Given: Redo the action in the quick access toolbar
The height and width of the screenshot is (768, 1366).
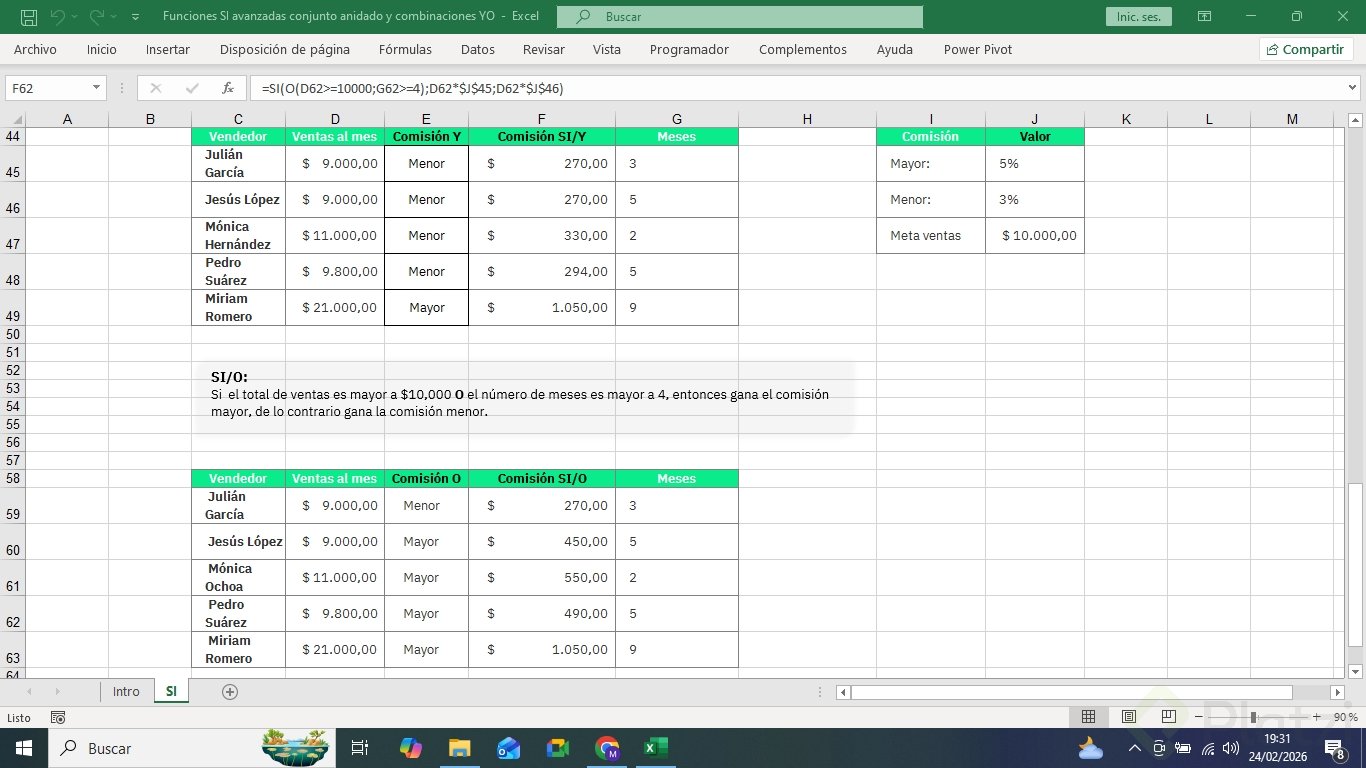Looking at the screenshot, I should coord(96,17).
